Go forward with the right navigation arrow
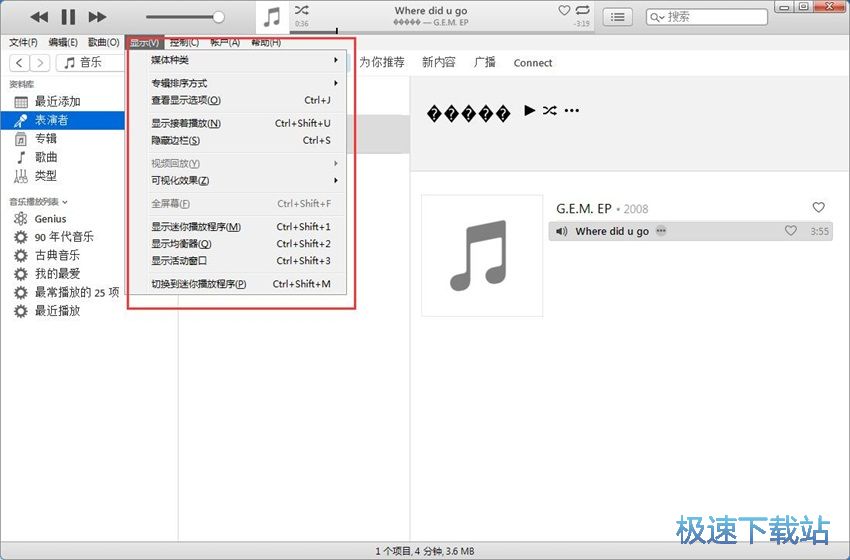Viewport: 850px width, 560px height. pos(40,63)
